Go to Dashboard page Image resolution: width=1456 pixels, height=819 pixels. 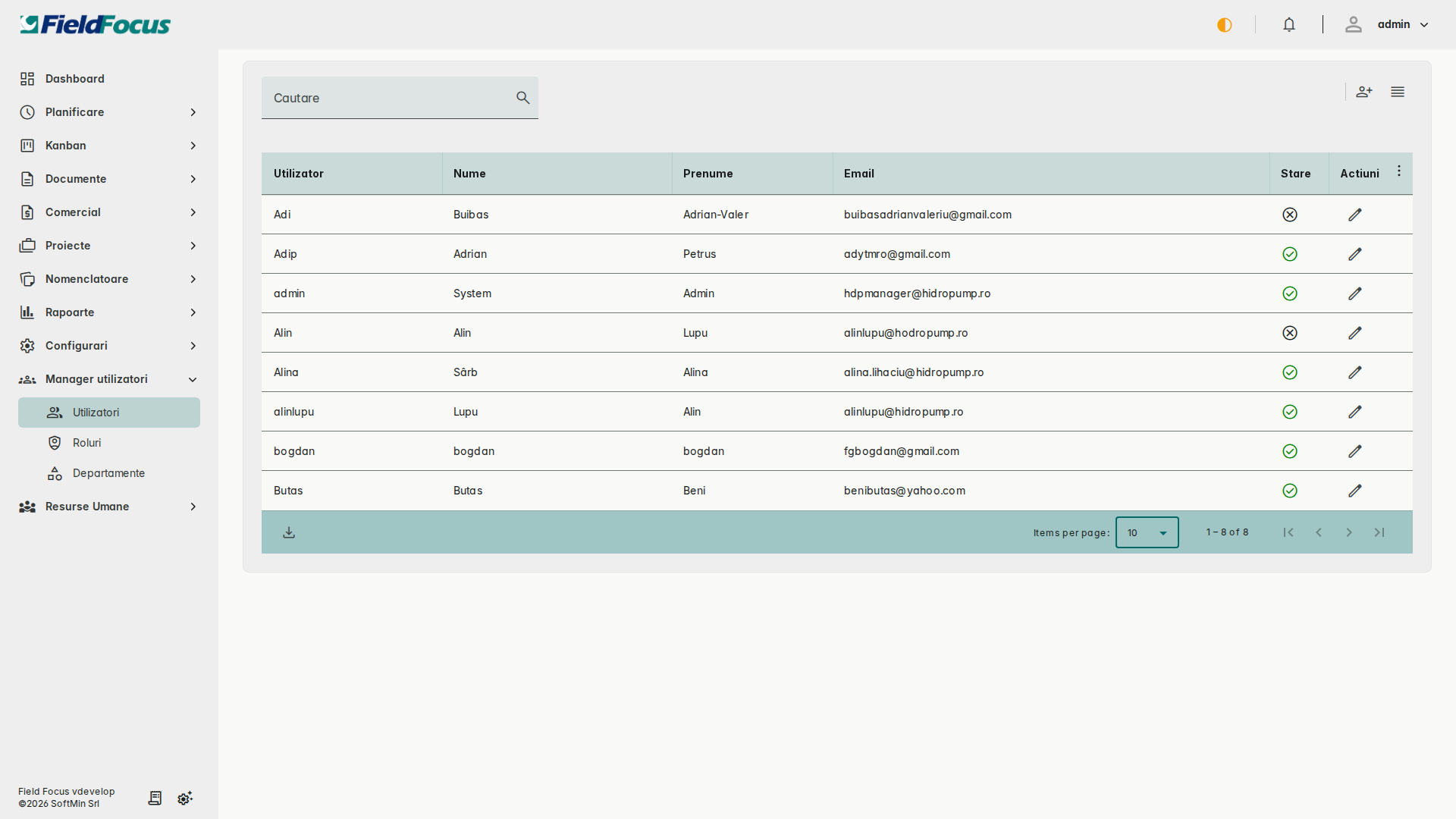pos(74,79)
